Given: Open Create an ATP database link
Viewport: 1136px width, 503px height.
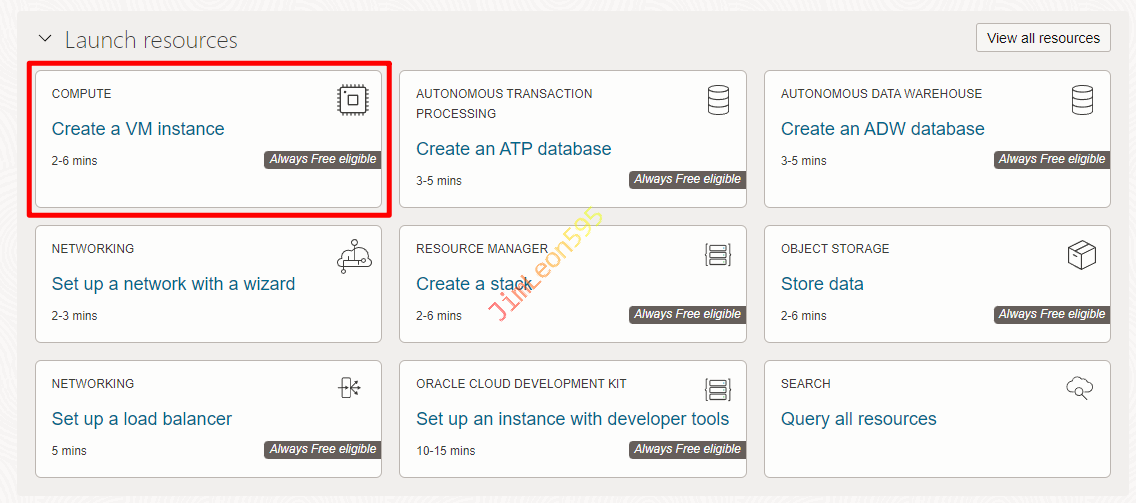Looking at the screenshot, I should coord(513,149).
